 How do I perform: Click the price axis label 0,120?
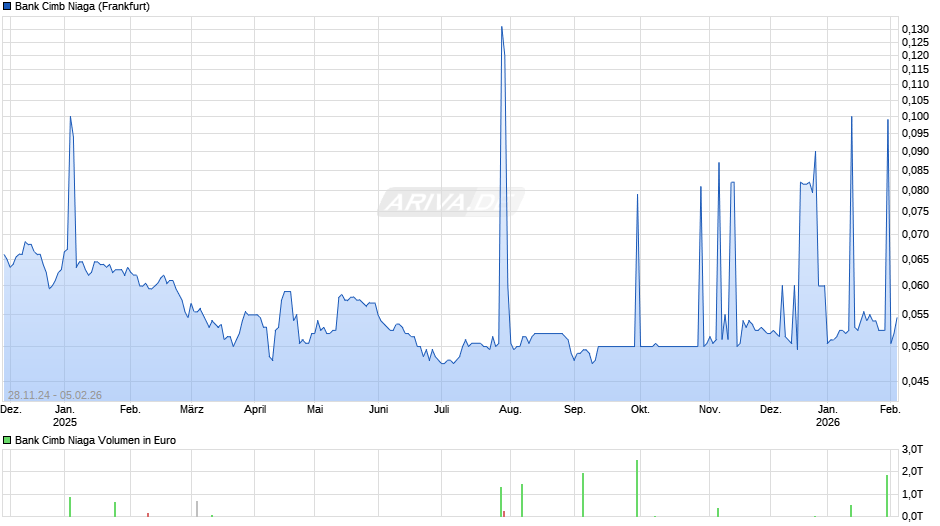click(915, 55)
